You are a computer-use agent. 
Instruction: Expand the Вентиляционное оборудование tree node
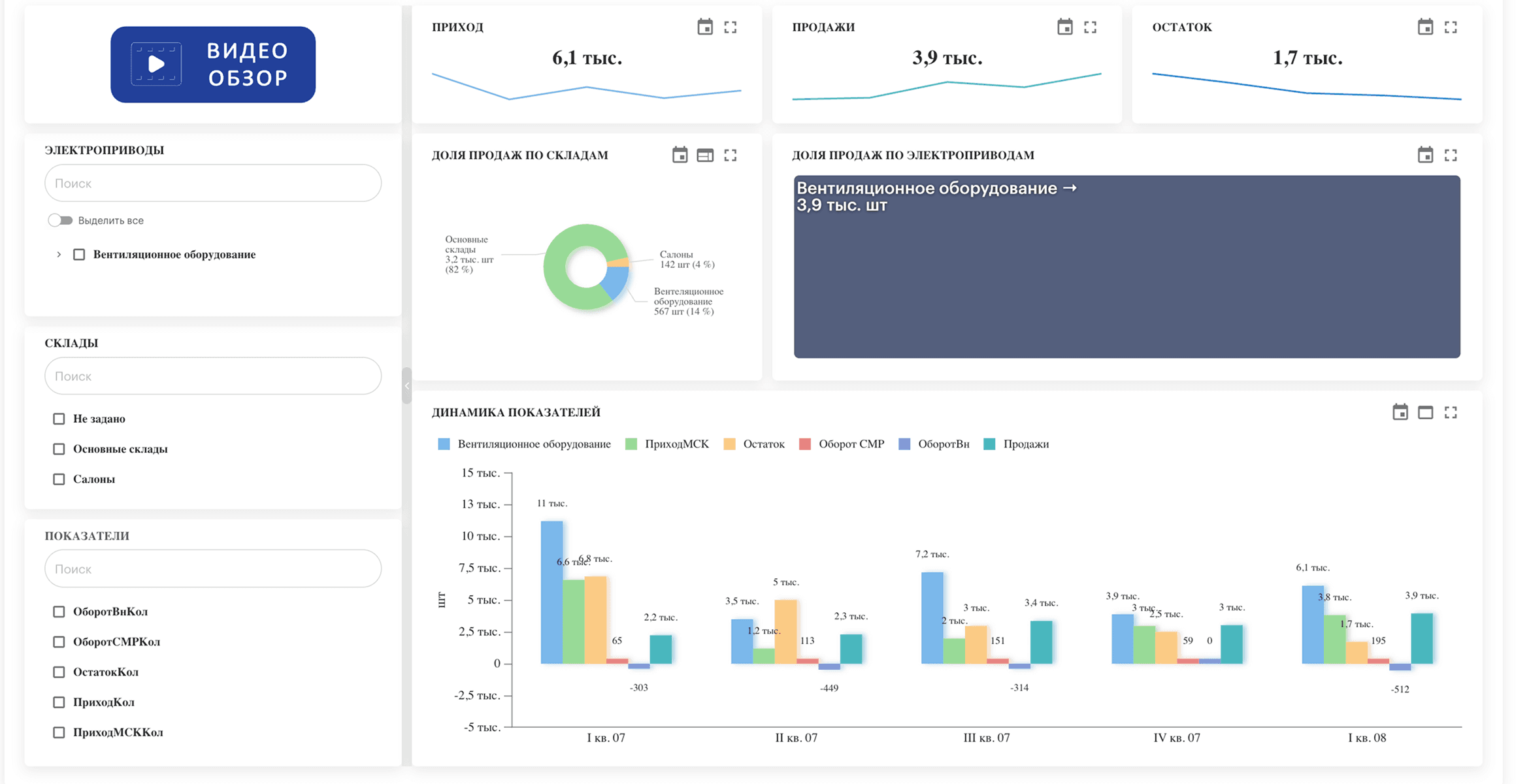coord(59,254)
